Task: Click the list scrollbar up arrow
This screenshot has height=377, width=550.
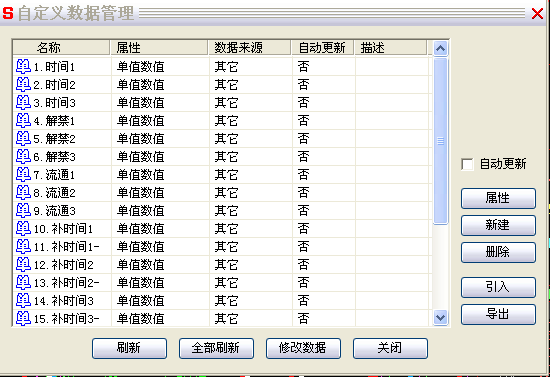Action: [440, 48]
